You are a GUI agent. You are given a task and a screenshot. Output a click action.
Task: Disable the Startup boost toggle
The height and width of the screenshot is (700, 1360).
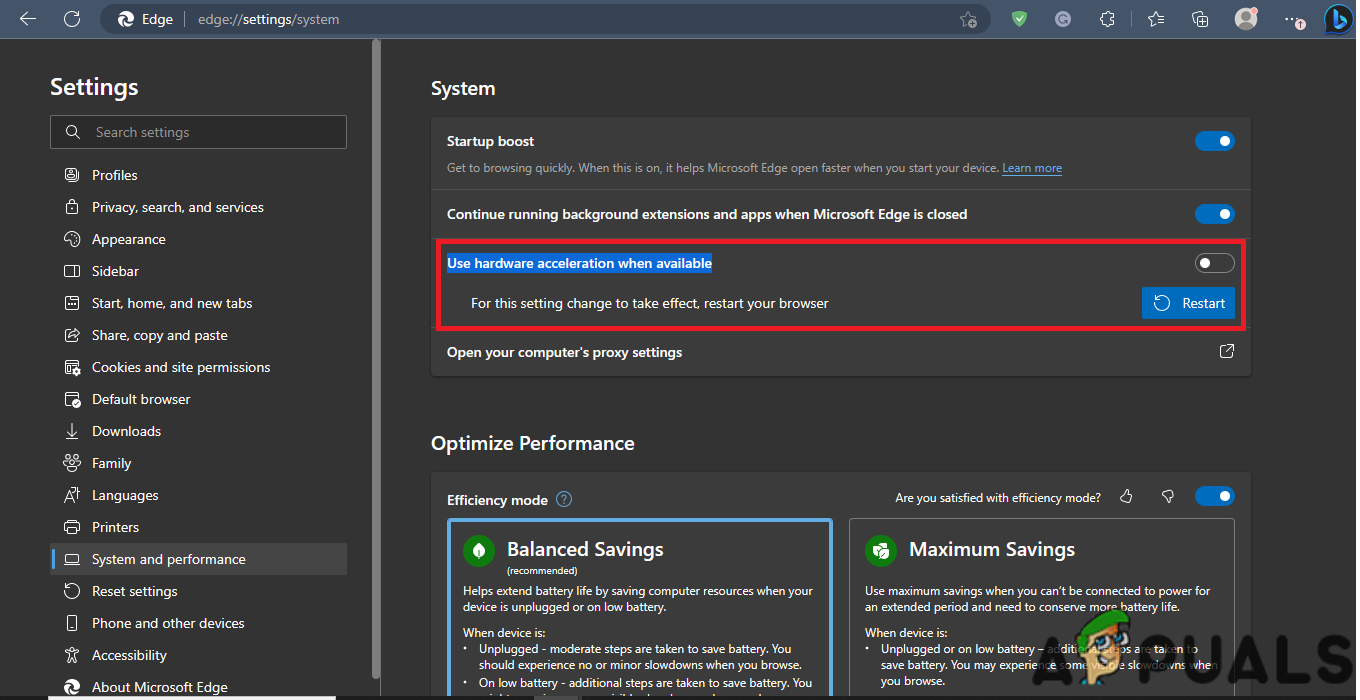[1215, 141]
